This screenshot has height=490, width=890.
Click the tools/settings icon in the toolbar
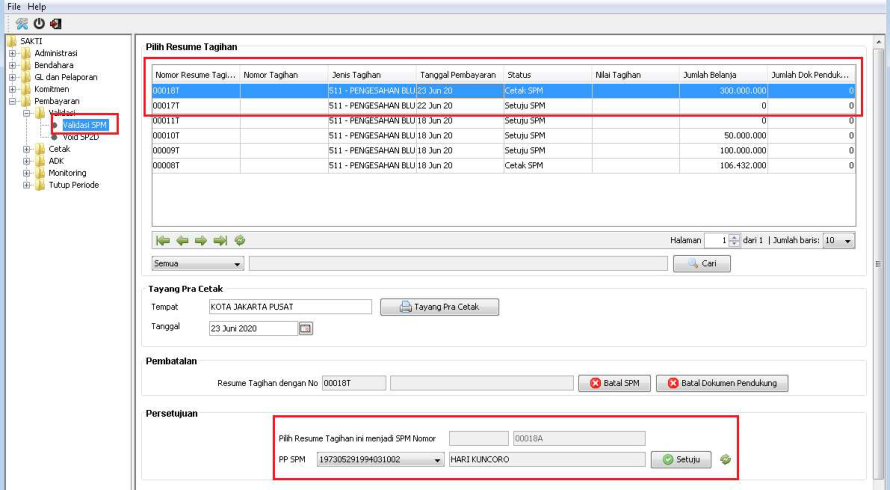pos(22,23)
